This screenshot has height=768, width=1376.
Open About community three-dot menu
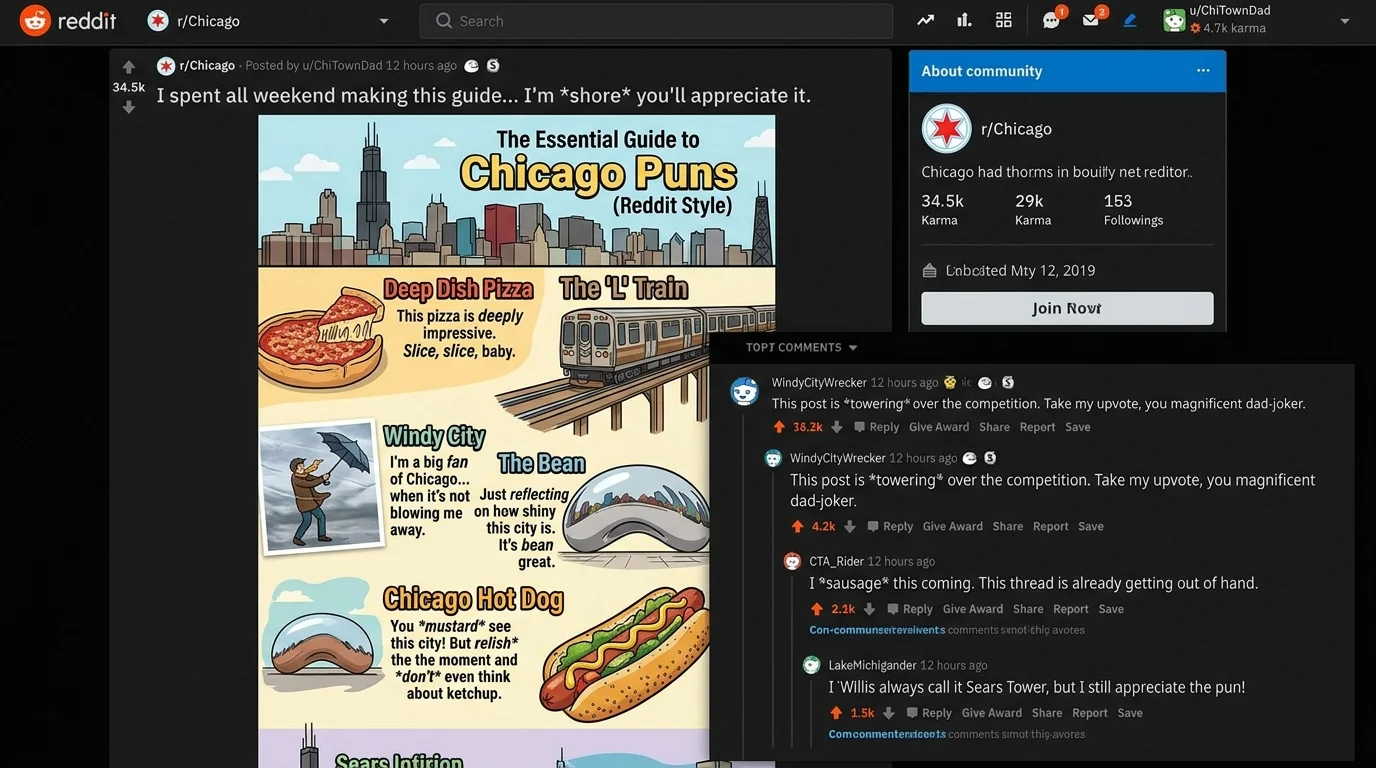(x=1203, y=70)
